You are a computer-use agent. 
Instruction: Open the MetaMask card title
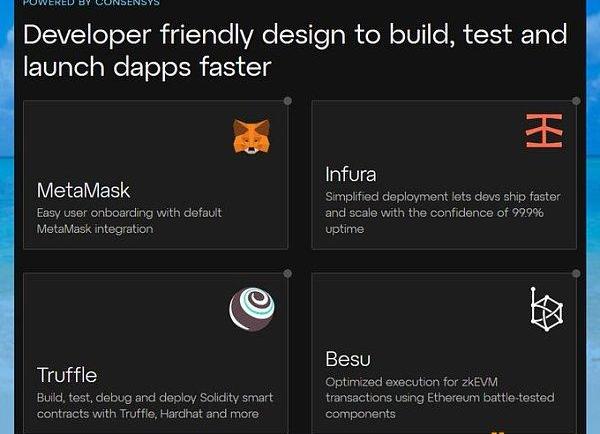click(x=83, y=190)
